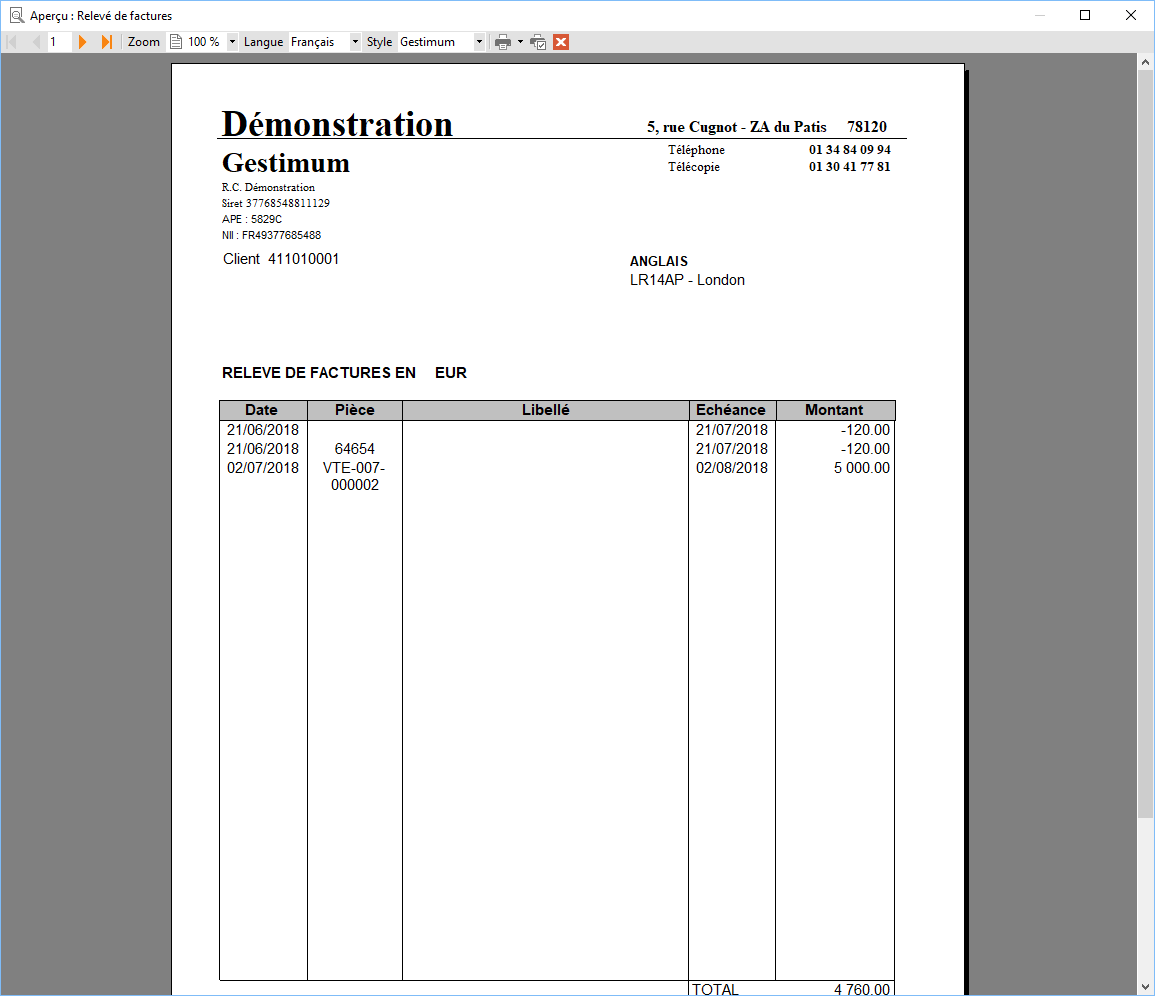Click the Libellé column header
Screen dimensions: 1155x996
545,410
